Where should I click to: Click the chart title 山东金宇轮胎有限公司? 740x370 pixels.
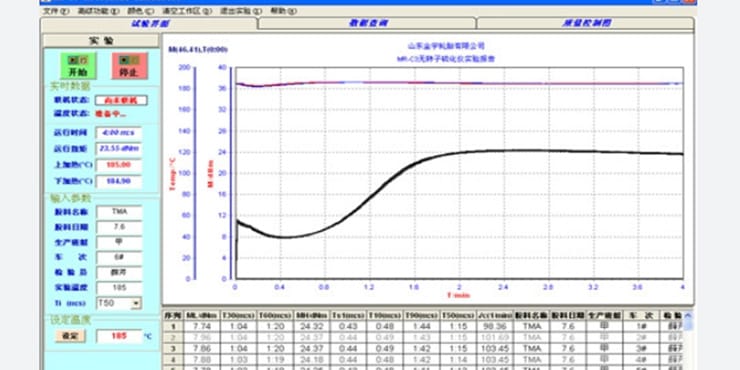[x=446, y=46]
